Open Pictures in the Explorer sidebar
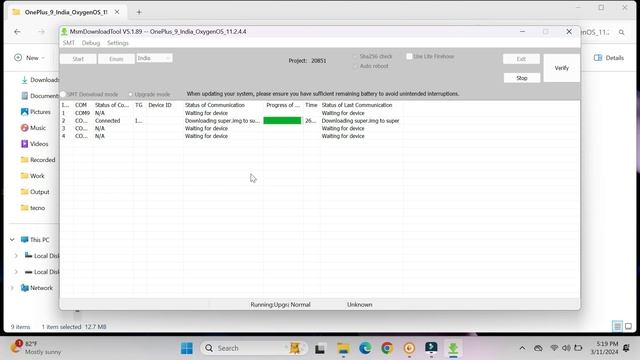This screenshot has width=640, height=360. (36, 111)
